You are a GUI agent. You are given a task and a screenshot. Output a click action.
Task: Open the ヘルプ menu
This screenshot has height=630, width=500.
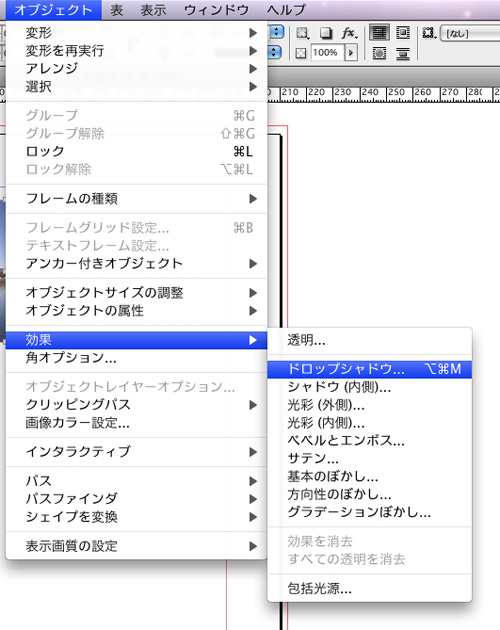[x=286, y=10]
